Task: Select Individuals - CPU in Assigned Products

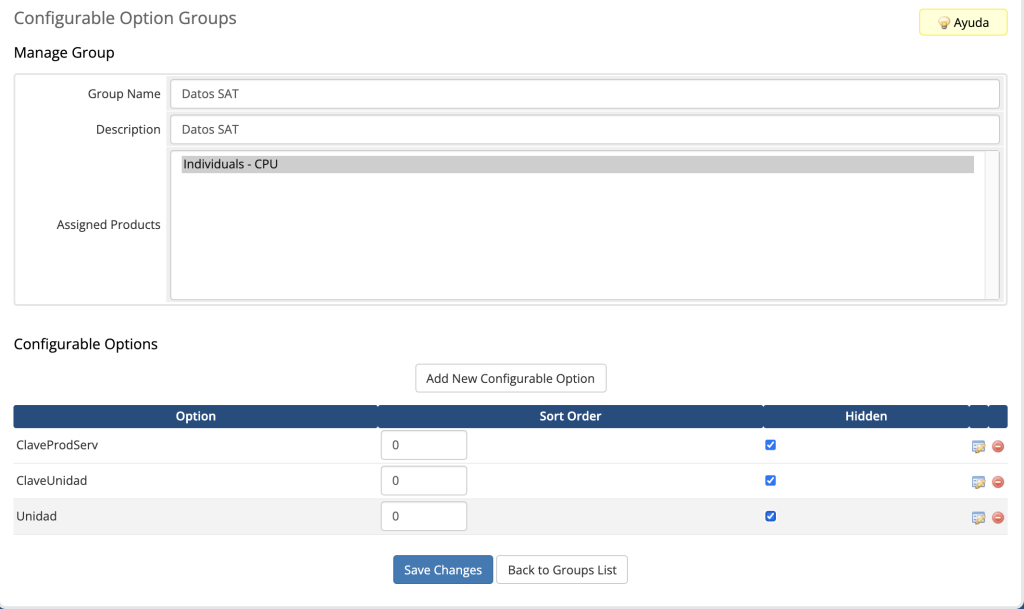Action: pyautogui.click(x=577, y=164)
